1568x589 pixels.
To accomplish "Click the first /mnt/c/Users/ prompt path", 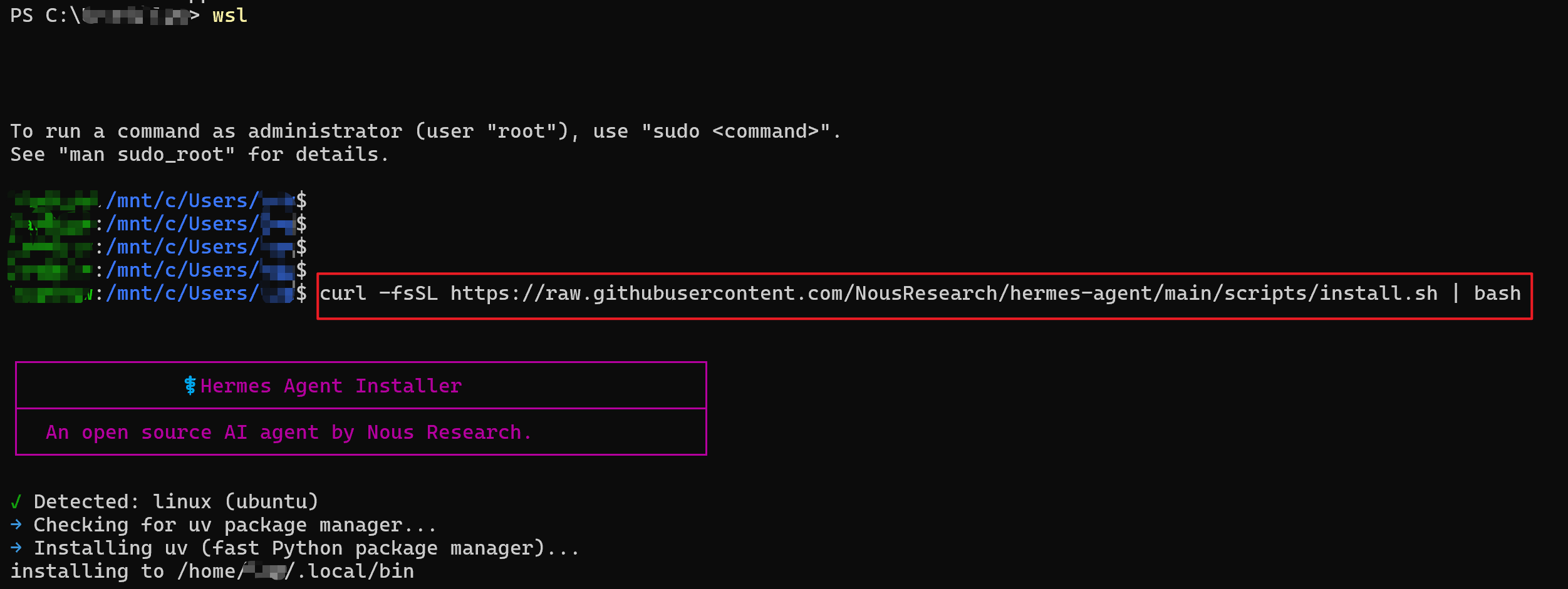I will [182, 200].
